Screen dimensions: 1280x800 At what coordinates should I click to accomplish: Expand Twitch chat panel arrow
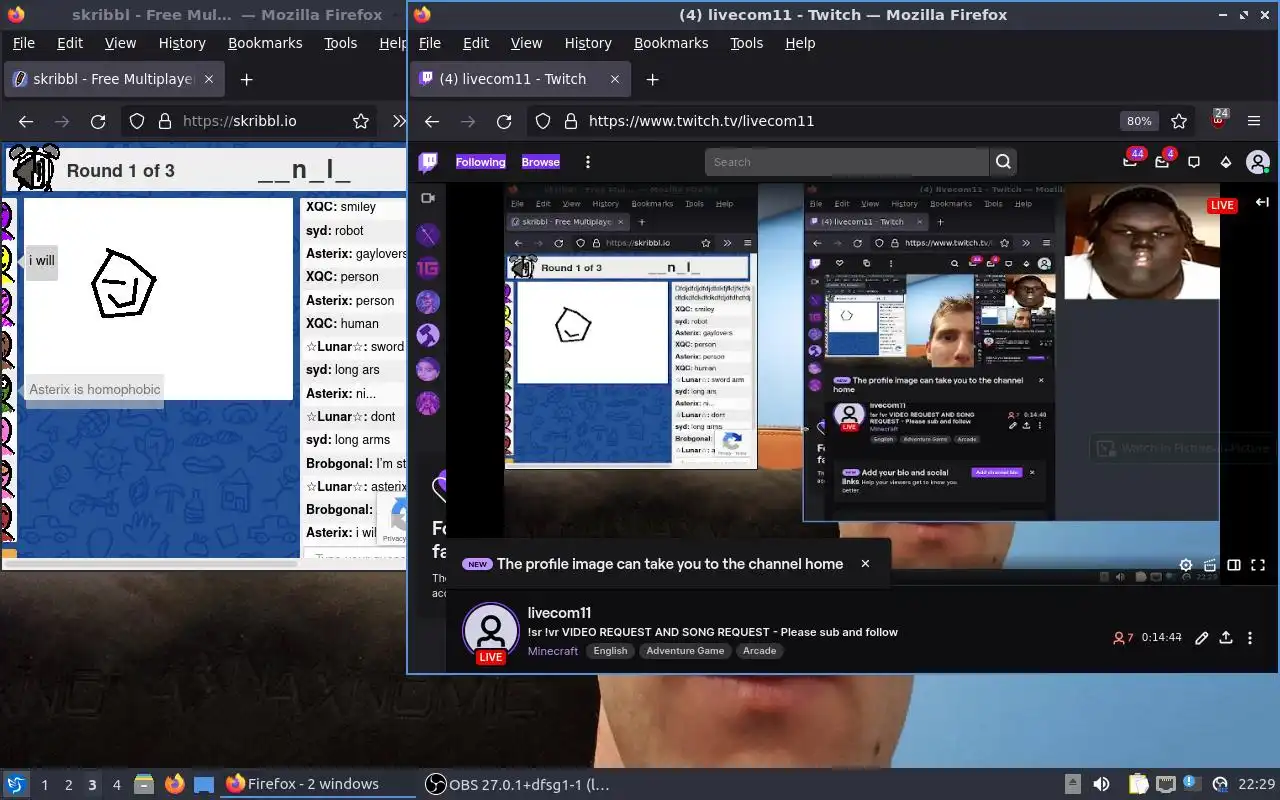tap(1262, 202)
